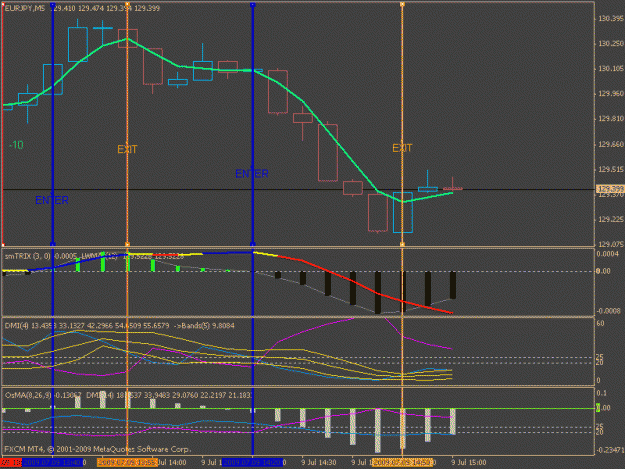625x469 pixels.
Task: Click the >Bands(5) 9.8084 label
Action: point(204,326)
